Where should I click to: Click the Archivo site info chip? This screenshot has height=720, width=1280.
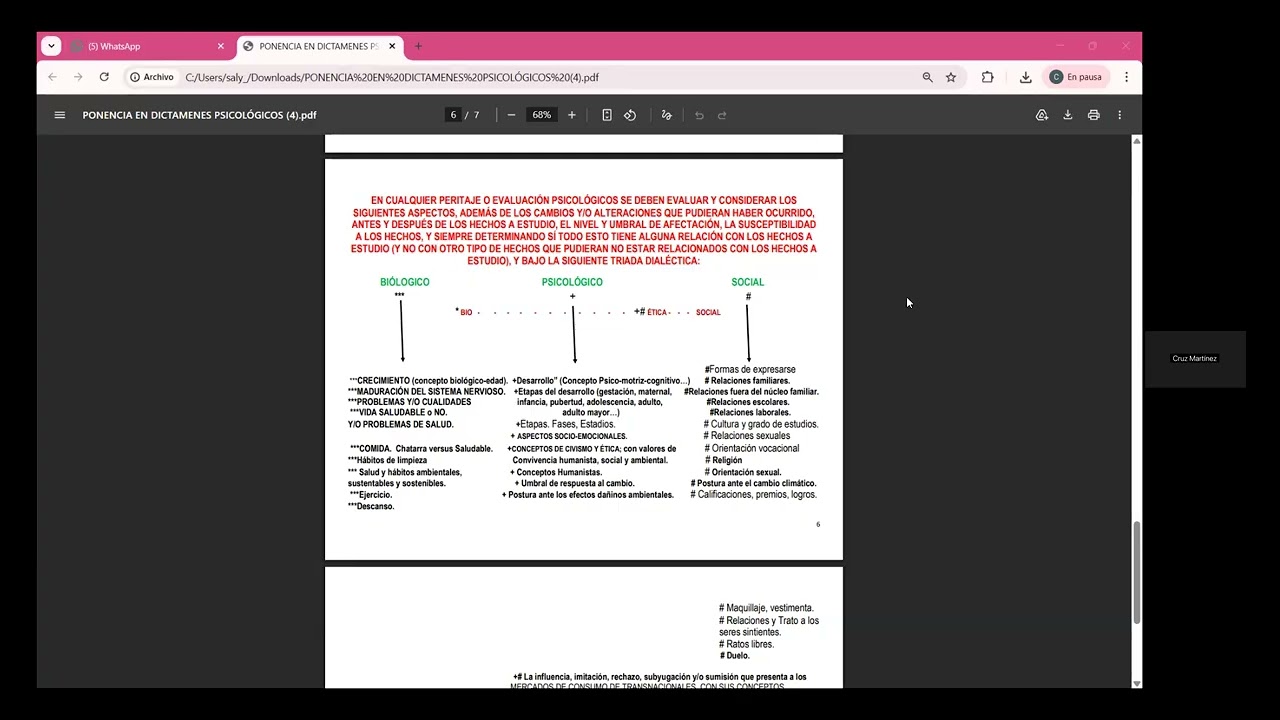pos(152,77)
